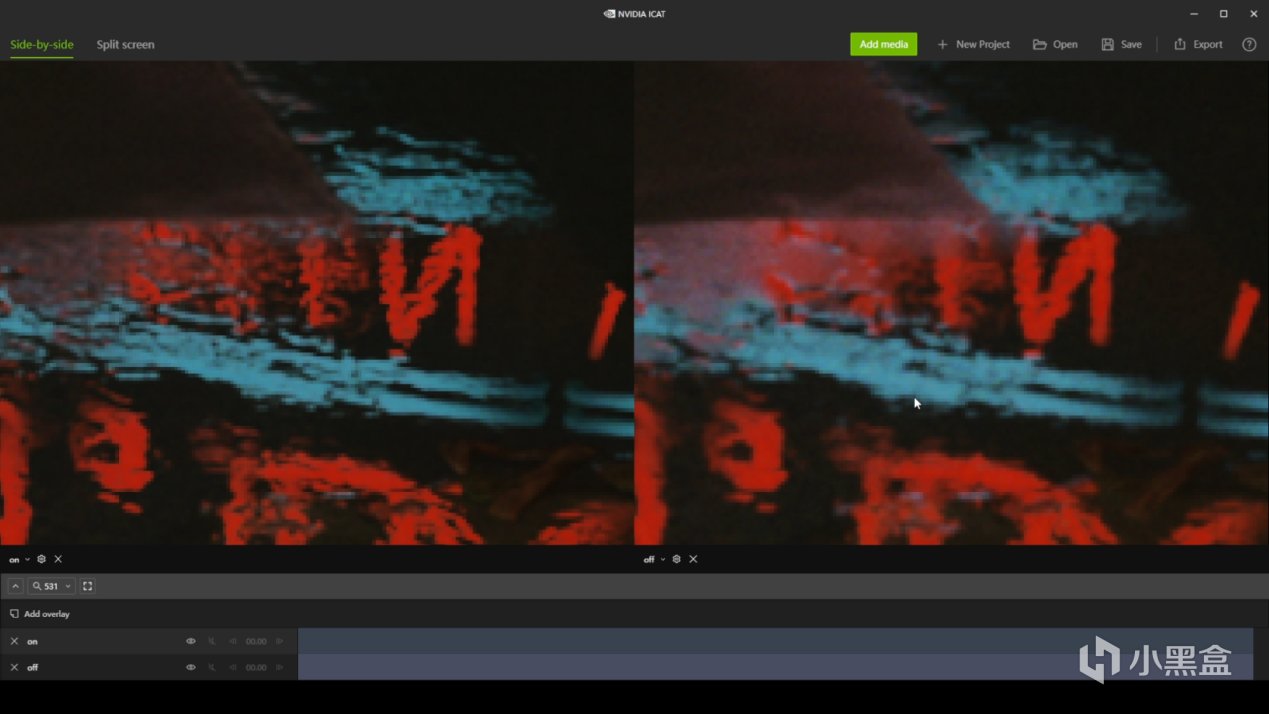
Task: Step forward one frame on 'on' track
Action: click(279, 641)
